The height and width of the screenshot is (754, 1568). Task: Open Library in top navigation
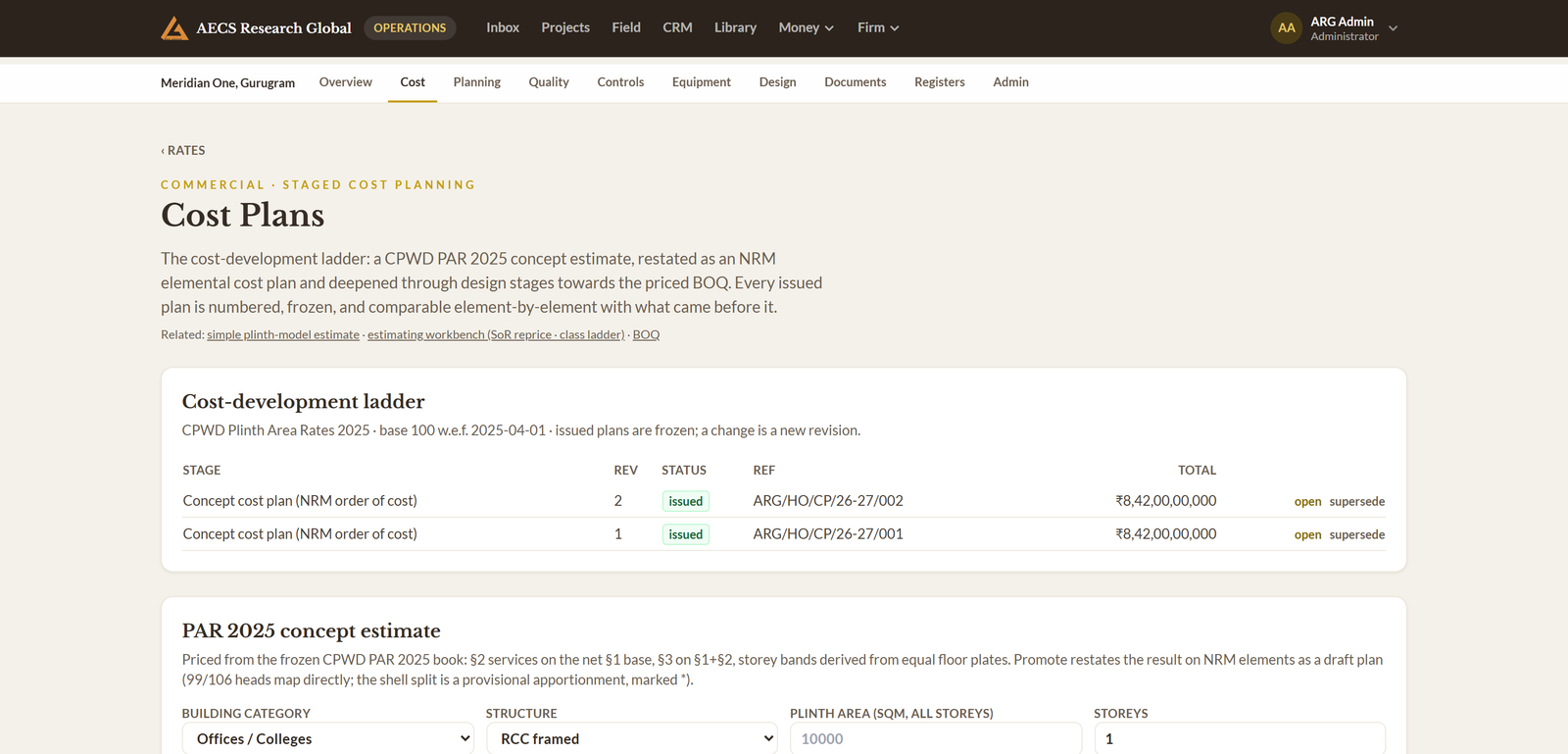point(735,27)
